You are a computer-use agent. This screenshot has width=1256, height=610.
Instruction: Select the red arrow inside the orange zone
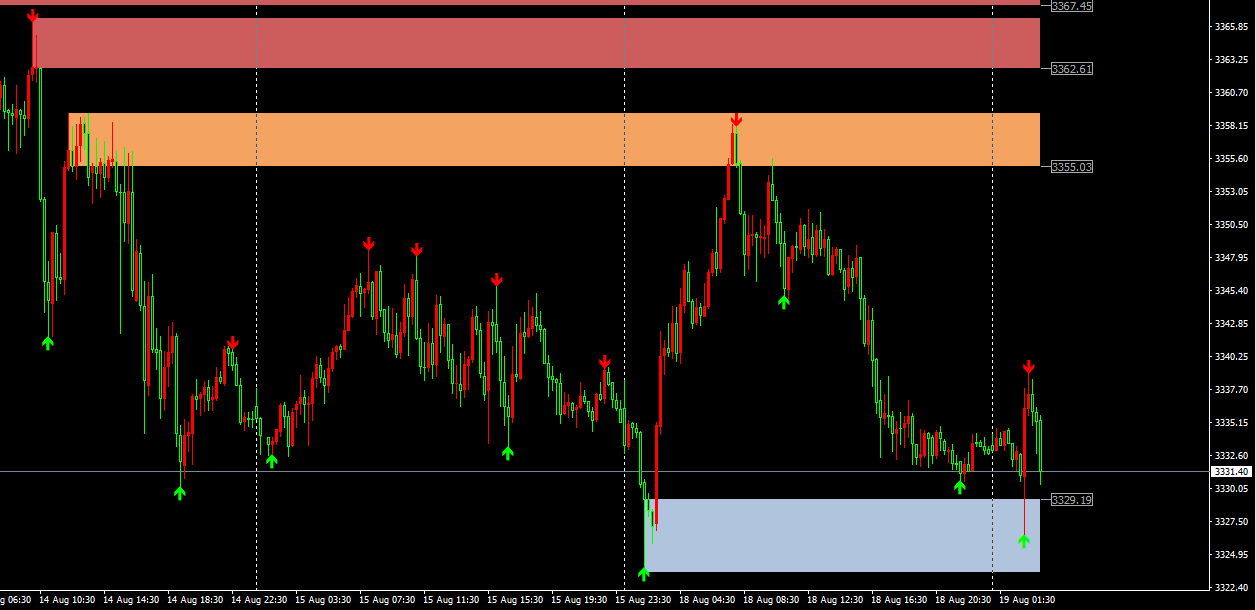click(736, 120)
